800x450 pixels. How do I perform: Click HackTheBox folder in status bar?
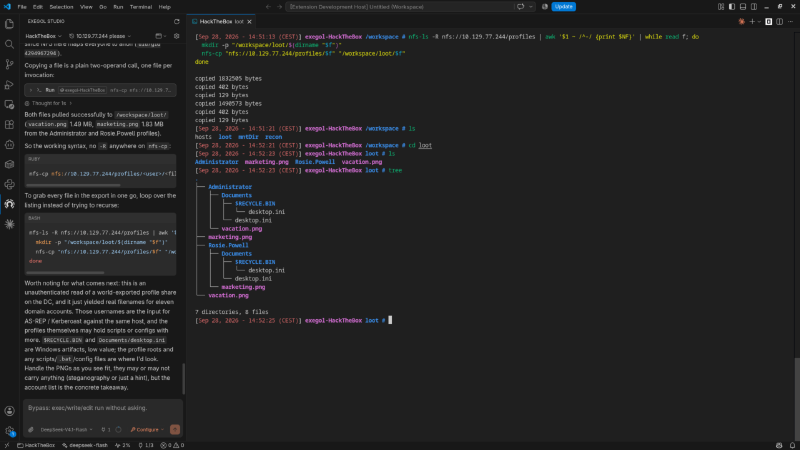point(36,445)
